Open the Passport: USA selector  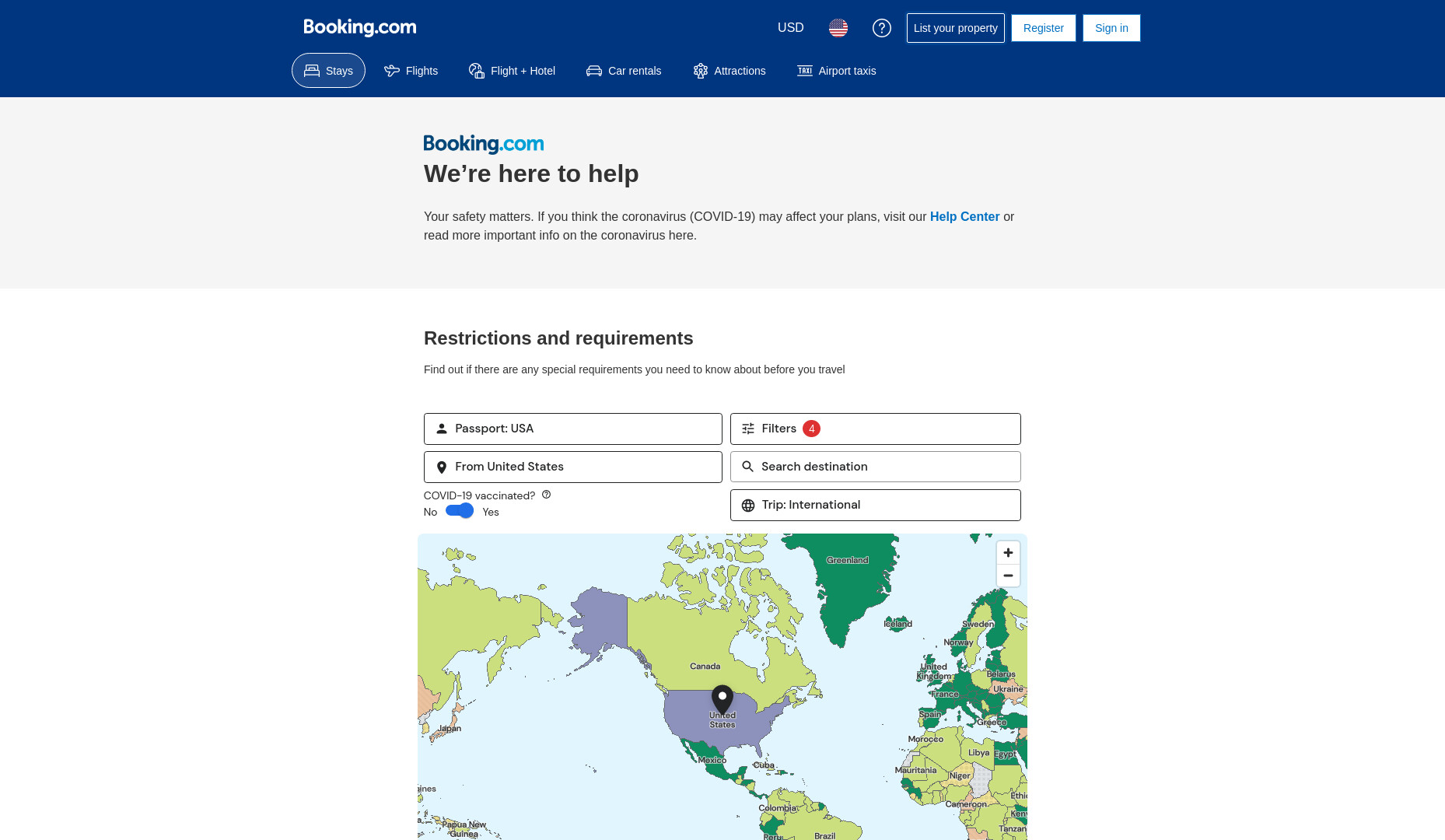pos(572,429)
